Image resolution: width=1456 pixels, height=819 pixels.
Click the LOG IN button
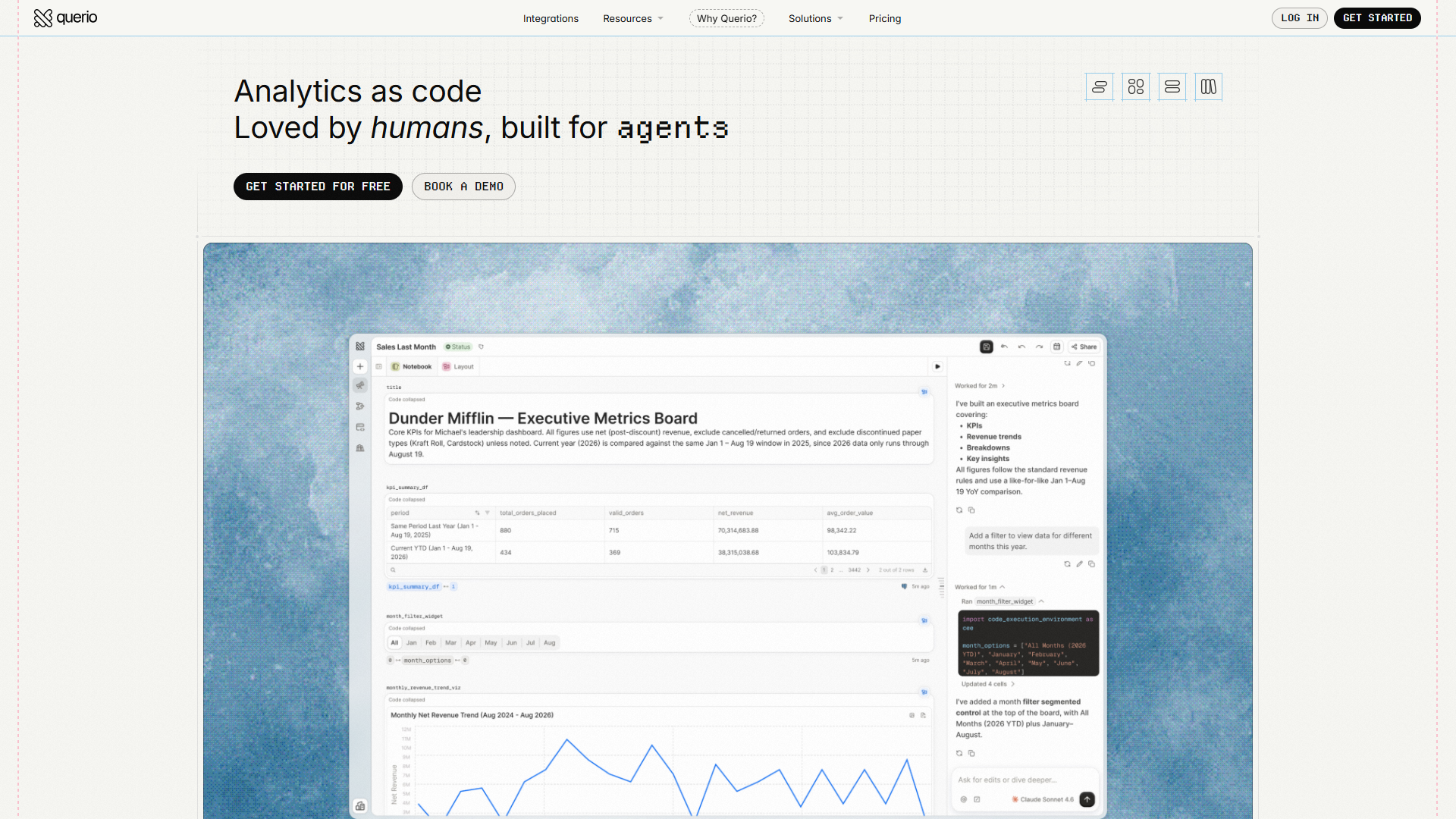[1300, 18]
